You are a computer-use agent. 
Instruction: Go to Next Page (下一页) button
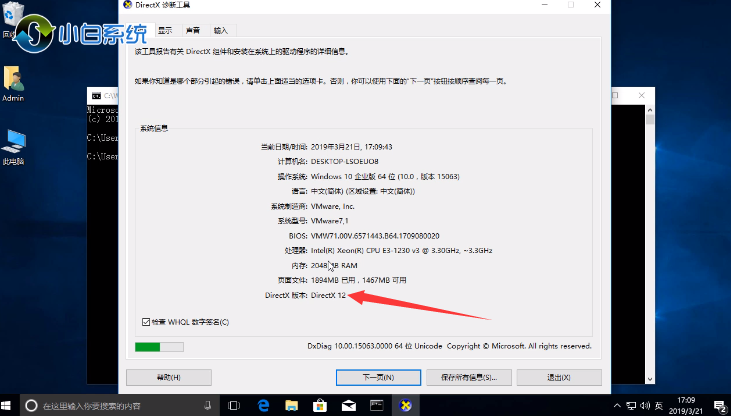(379, 377)
